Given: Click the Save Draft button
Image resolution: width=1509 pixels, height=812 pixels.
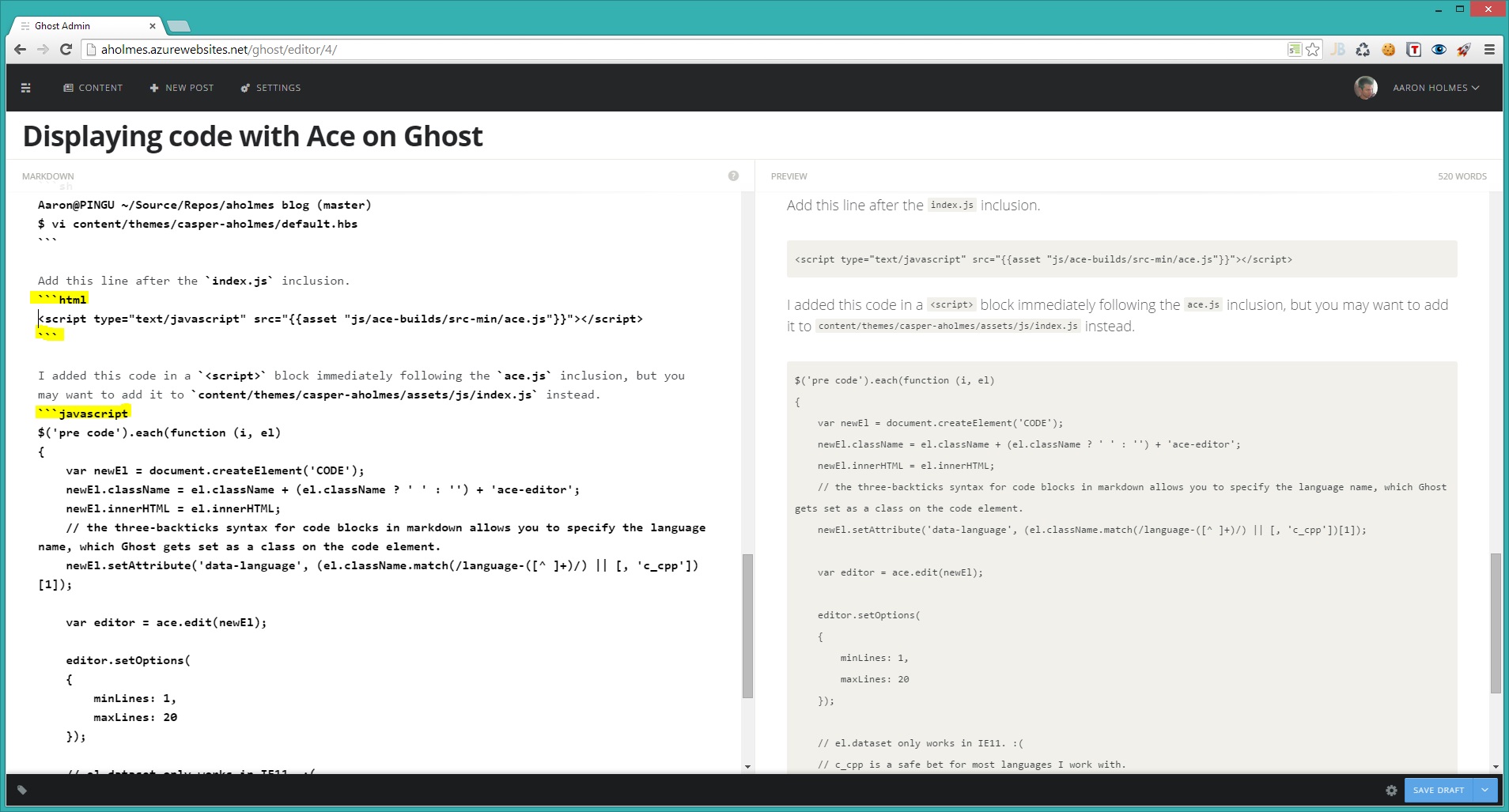Looking at the screenshot, I should (x=1439, y=790).
